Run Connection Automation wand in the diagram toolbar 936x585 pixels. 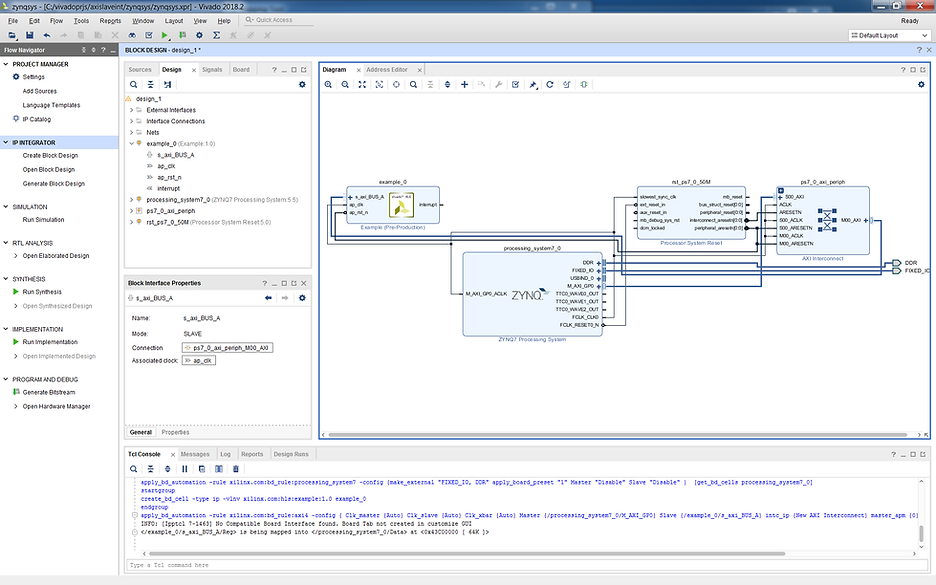(x=531, y=85)
